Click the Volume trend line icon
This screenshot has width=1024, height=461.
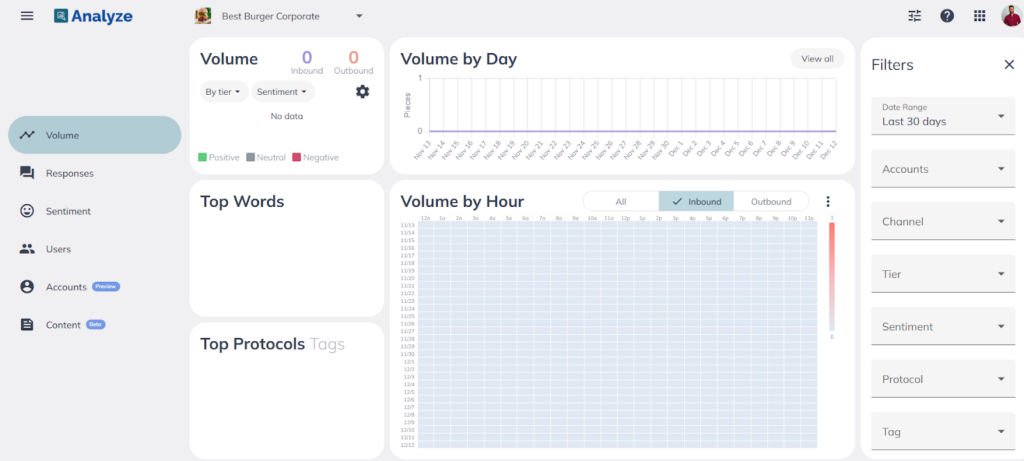pos(27,135)
